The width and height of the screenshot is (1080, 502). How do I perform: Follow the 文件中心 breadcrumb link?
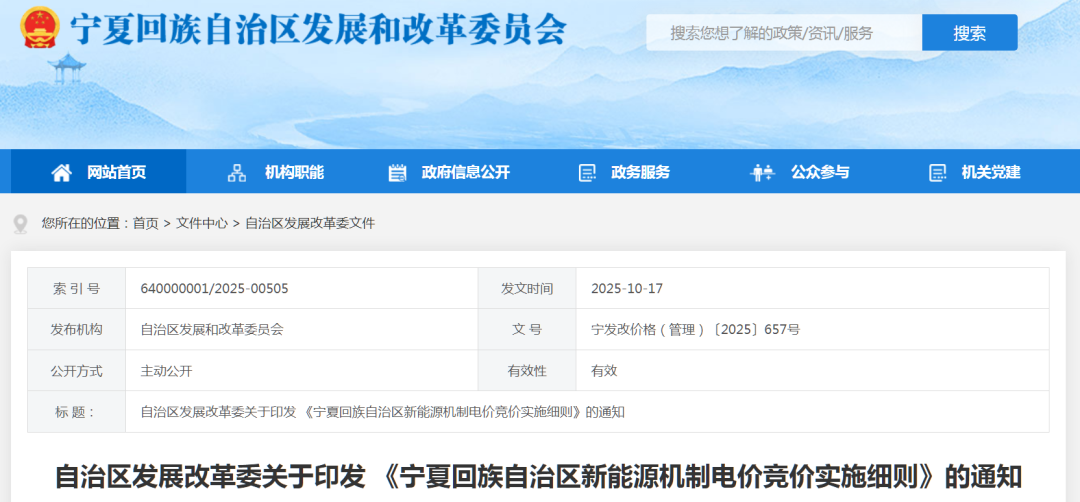pos(201,224)
